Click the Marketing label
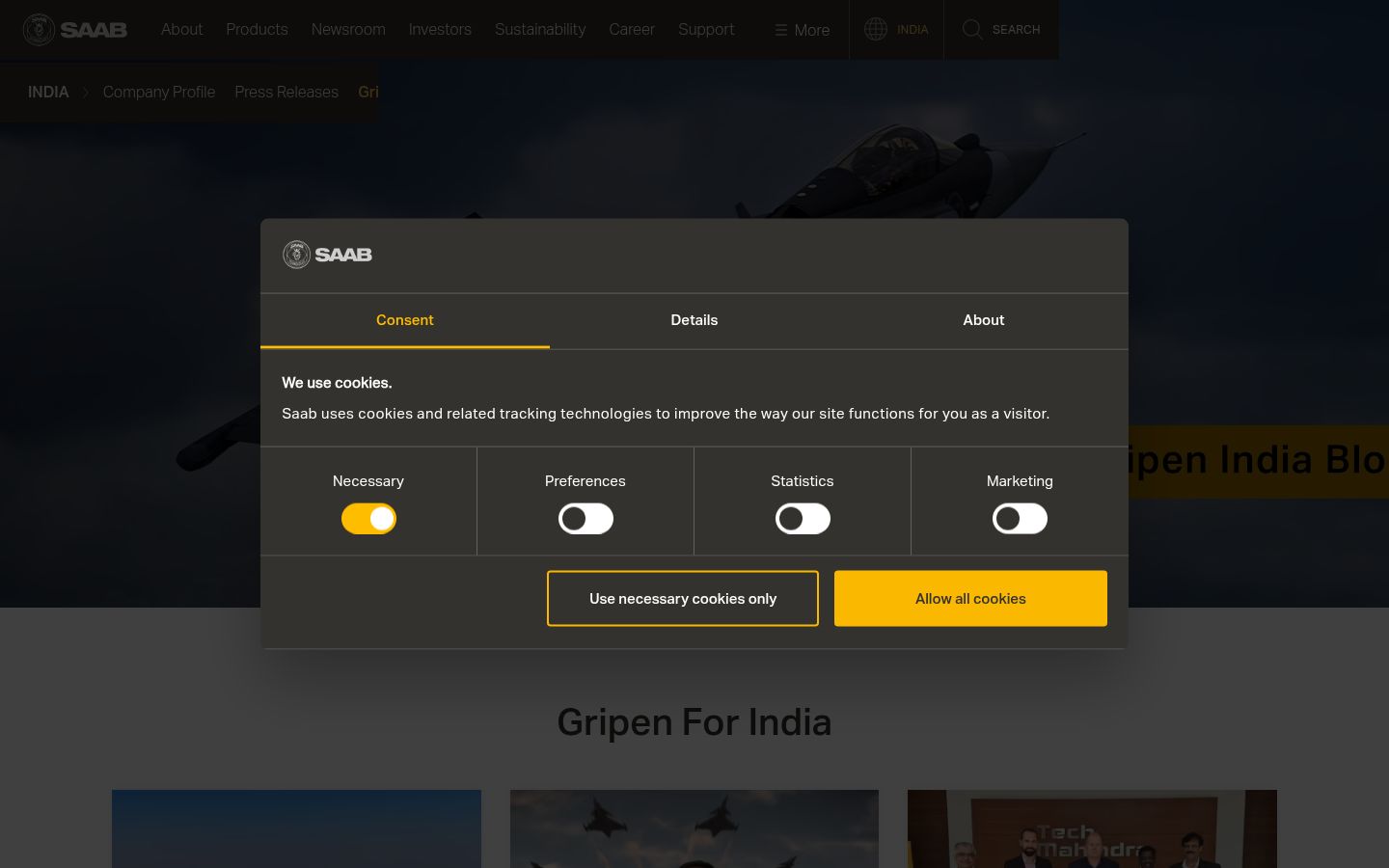The width and height of the screenshot is (1389, 868). coord(1020,481)
